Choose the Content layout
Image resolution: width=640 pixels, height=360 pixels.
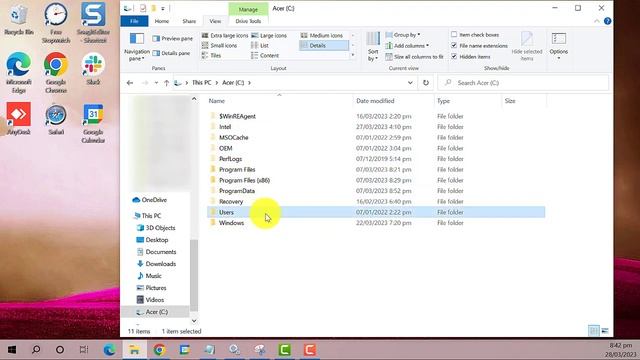(265, 55)
